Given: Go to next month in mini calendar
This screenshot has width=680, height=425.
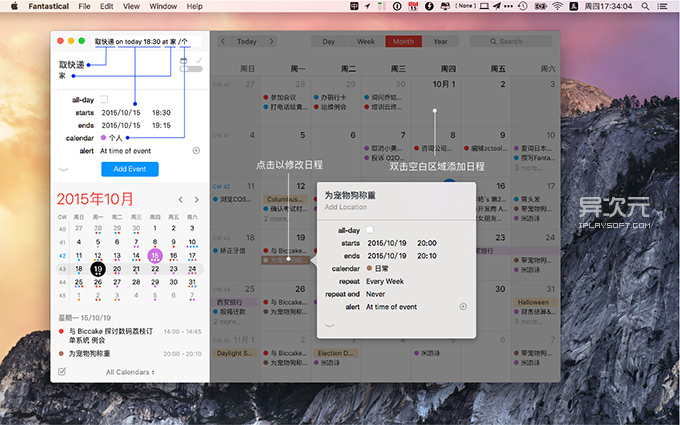Looking at the screenshot, I should (196, 200).
